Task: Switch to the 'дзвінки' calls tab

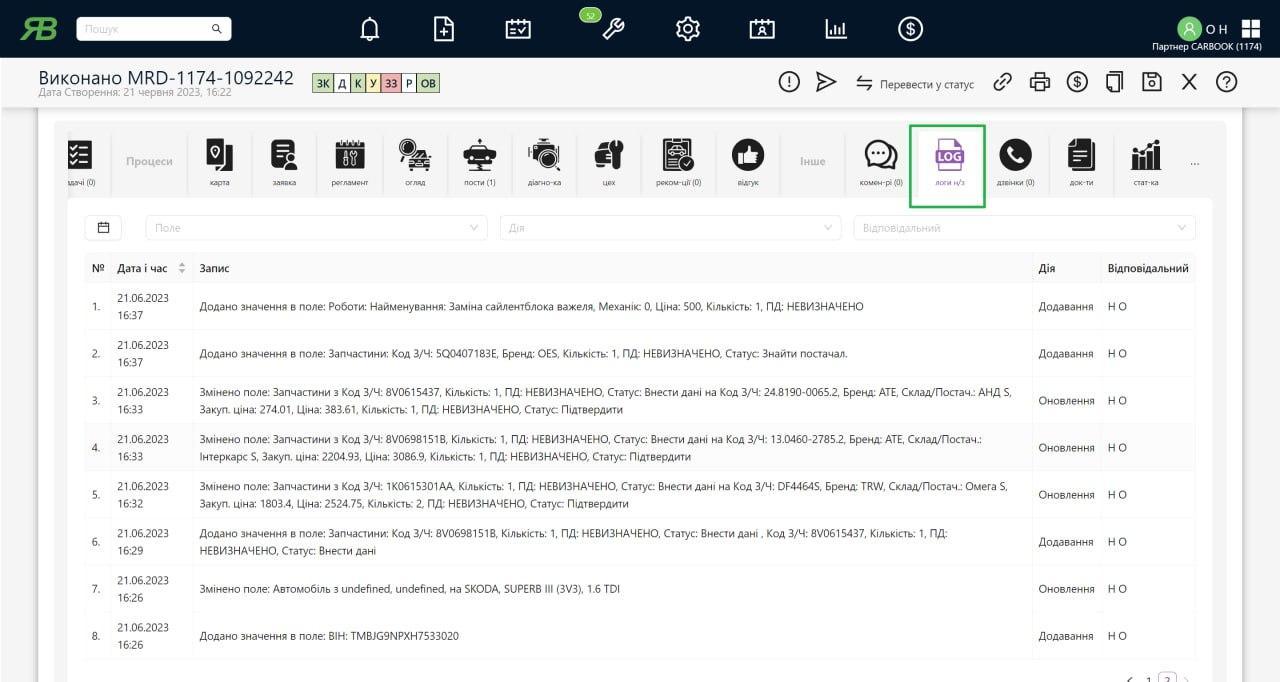Action: click(x=1015, y=162)
